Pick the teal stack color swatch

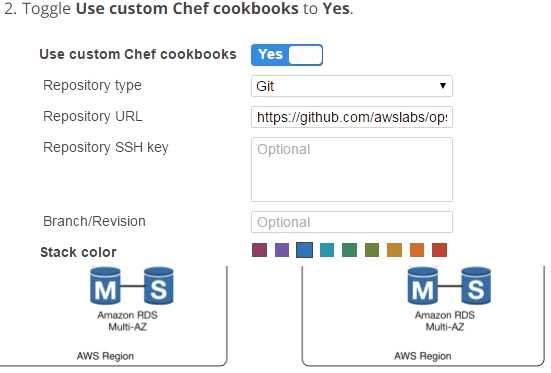click(x=327, y=250)
